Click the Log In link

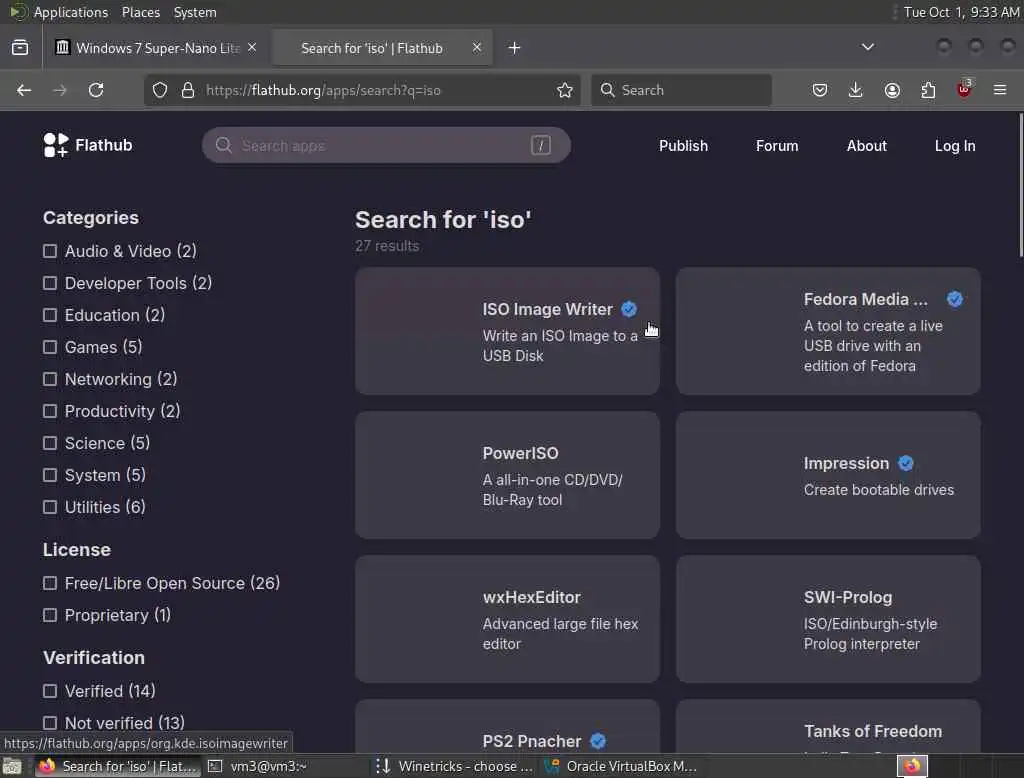point(955,146)
